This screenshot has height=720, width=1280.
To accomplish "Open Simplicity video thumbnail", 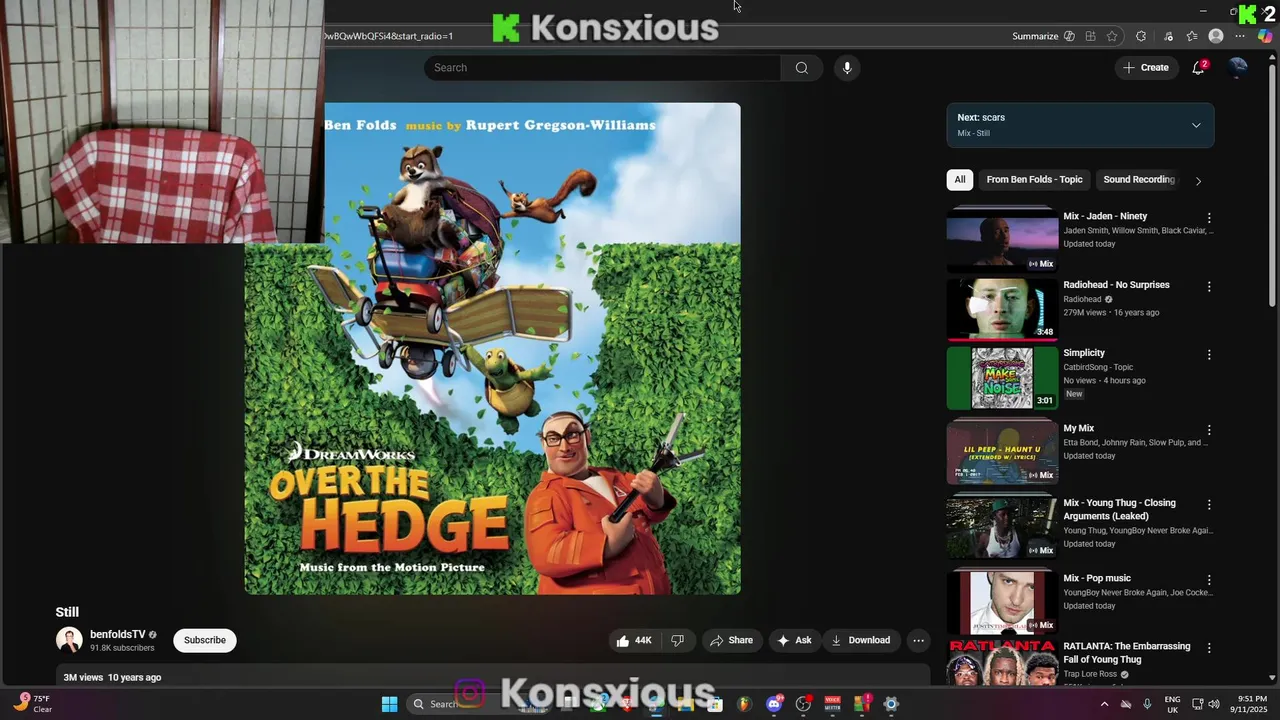I will [x=1002, y=378].
